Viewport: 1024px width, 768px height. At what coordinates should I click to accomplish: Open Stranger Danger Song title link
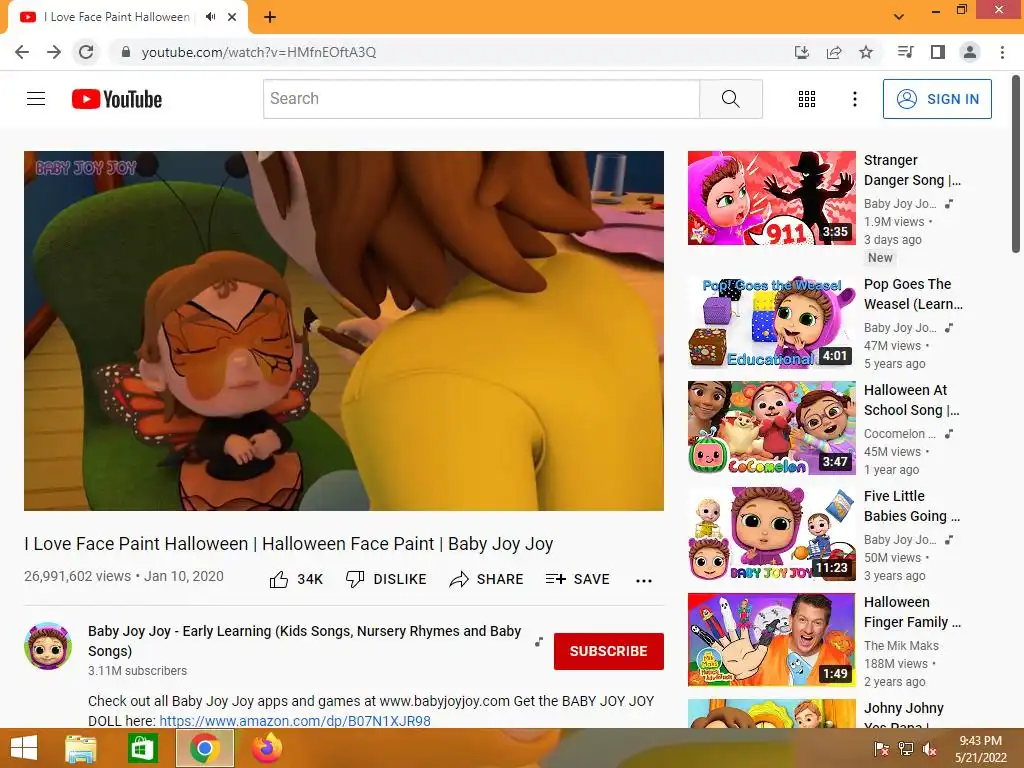pos(912,170)
